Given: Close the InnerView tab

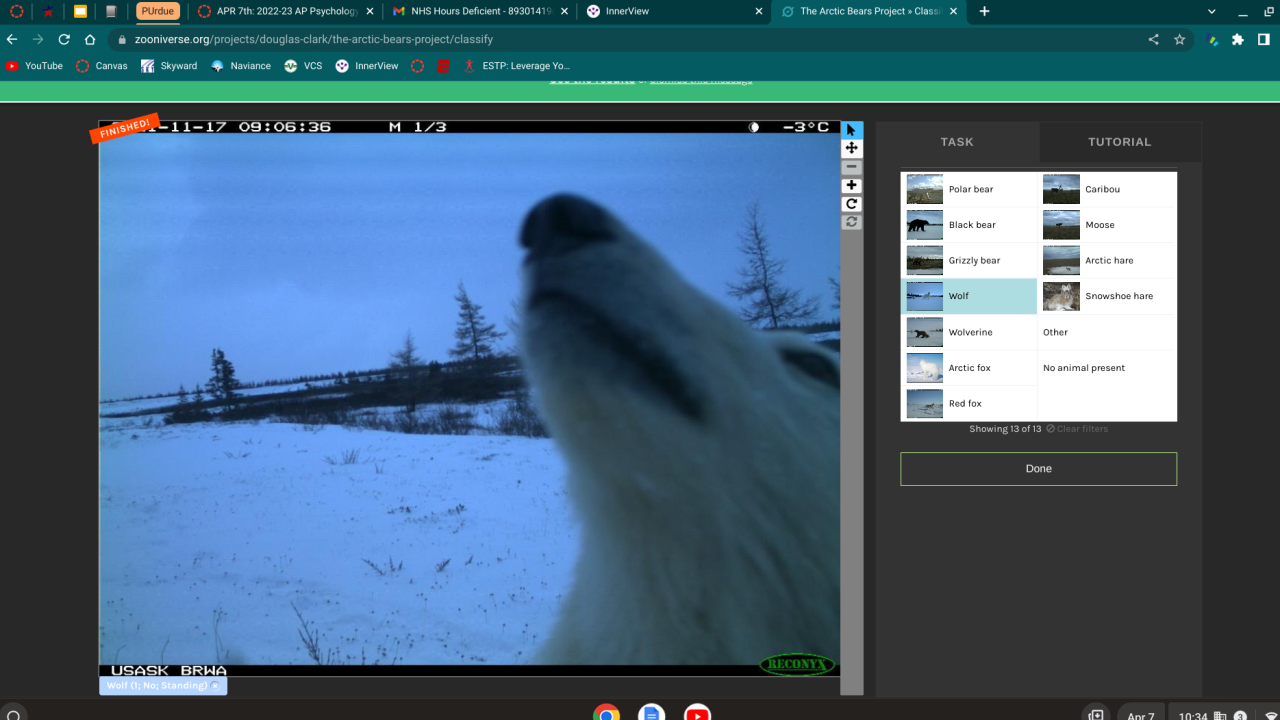Looking at the screenshot, I should (x=758, y=12).
